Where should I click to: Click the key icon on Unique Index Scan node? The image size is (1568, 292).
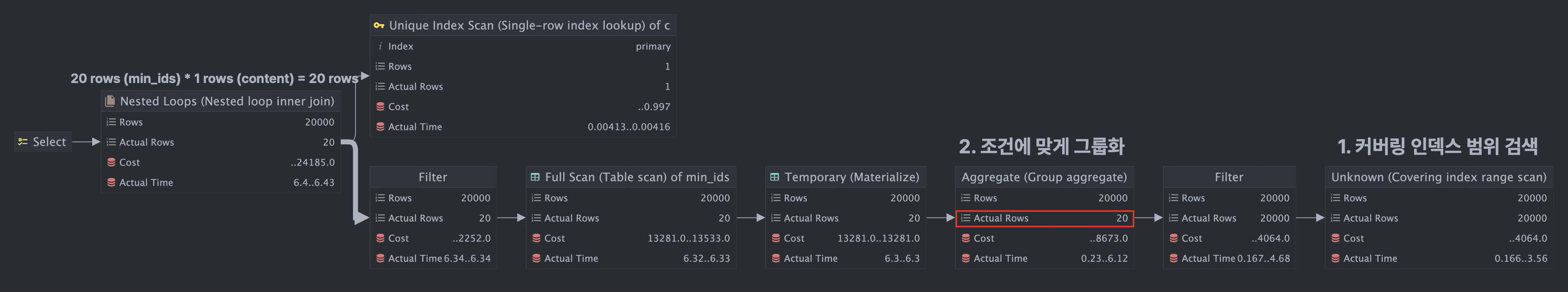point(379,26)
